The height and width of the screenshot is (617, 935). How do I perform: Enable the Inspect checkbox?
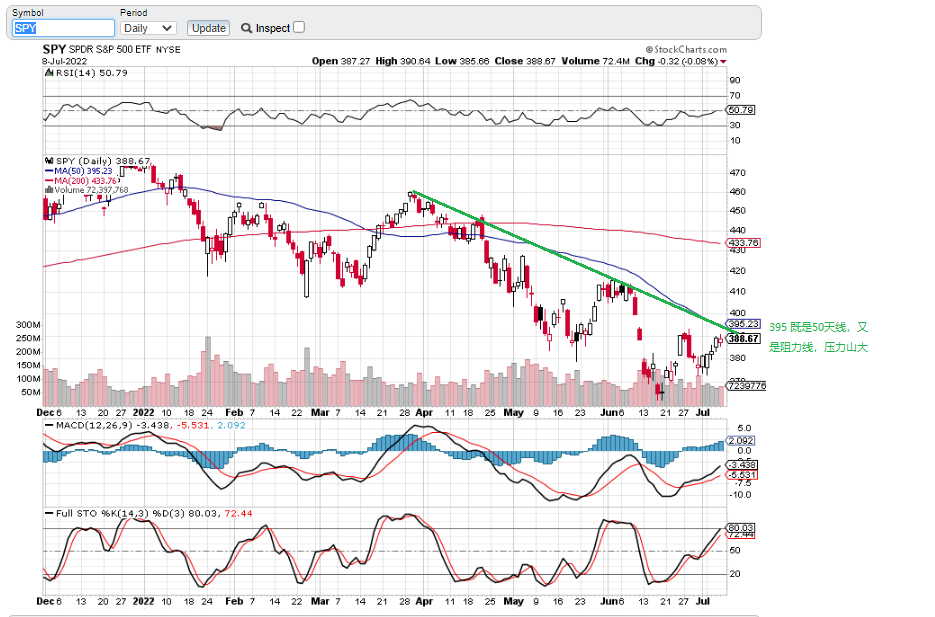299,27
